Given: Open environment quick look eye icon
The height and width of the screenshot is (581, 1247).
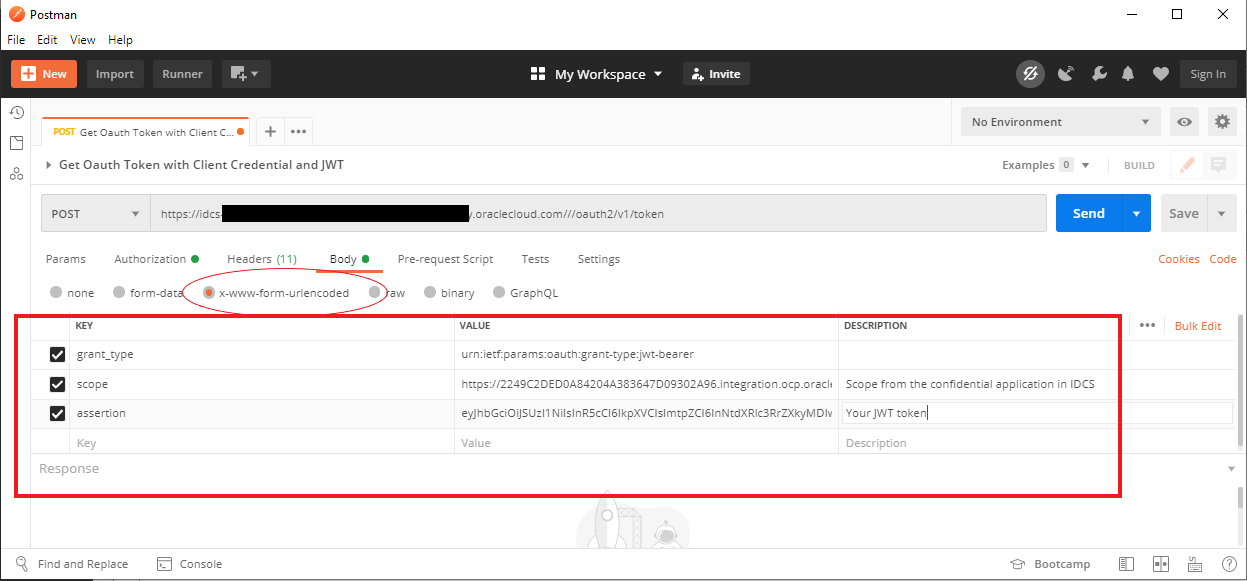Looking at the screenshot, I should pyautogui.click(x=1184, y=122).
